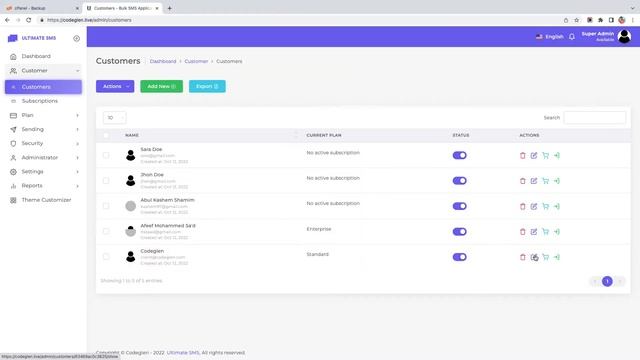
Task: Go to Dashboard in the sidebar
Action: [x=43, y=56]
